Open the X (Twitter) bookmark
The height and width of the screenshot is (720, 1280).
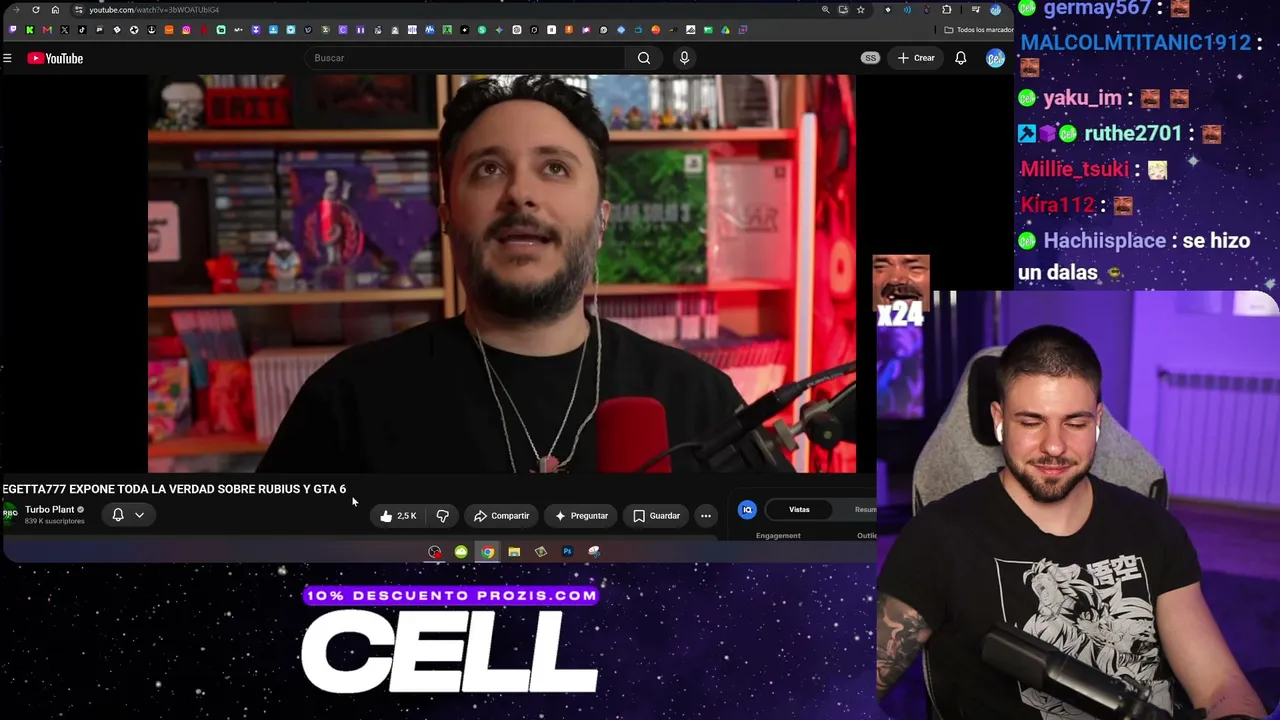(65, 30)
